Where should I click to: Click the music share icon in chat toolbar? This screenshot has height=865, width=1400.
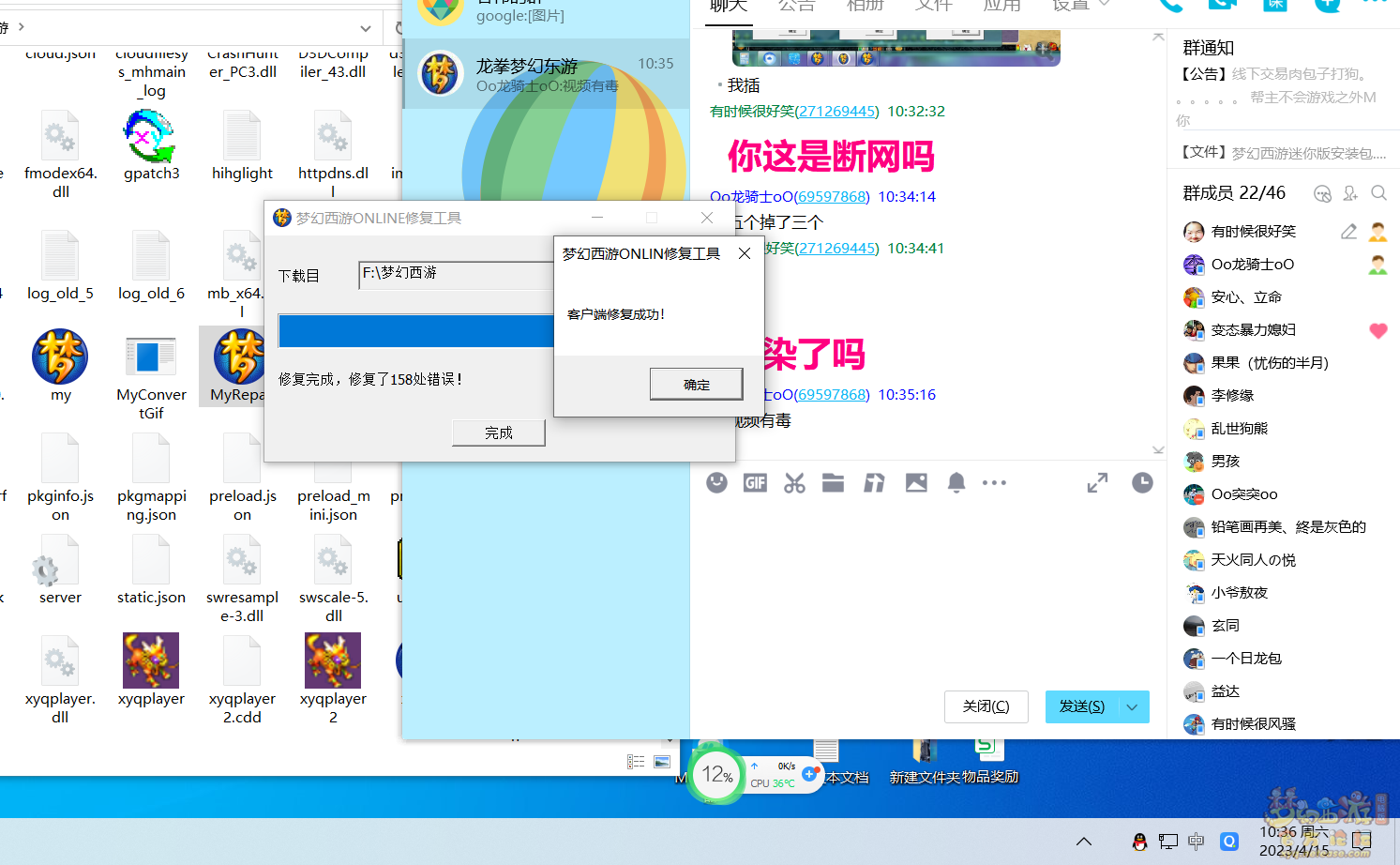(874, 483)
